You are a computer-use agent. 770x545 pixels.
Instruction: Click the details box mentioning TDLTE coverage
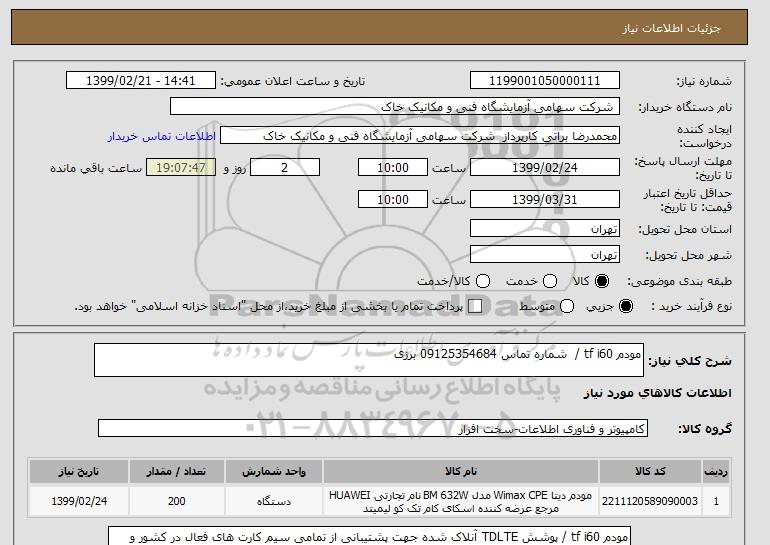[369, 536]
